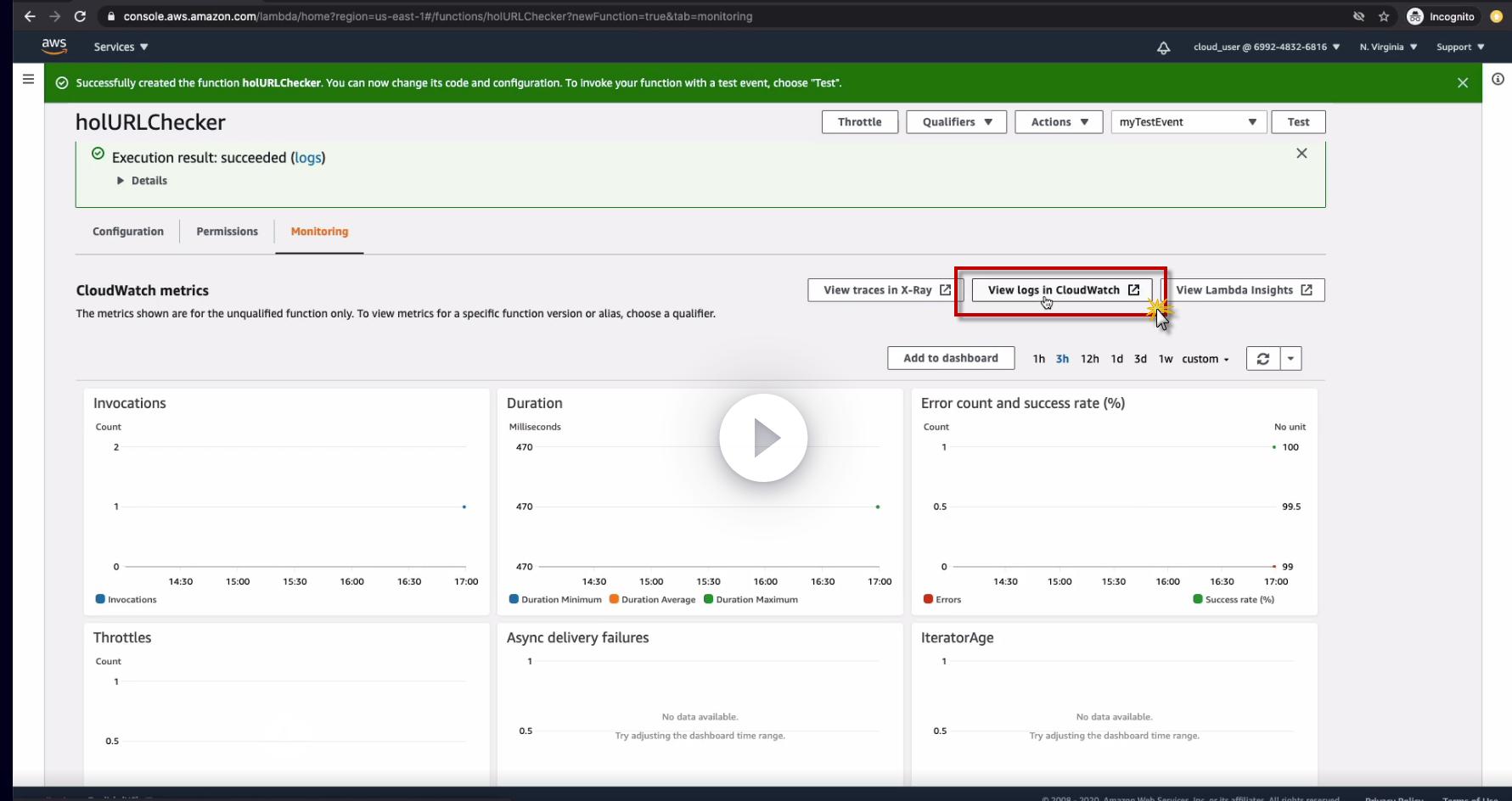The height and width of the screenshot is (801, 1512).
Task: Click the site lock icon in address bar
Action: tap(110, 16)
